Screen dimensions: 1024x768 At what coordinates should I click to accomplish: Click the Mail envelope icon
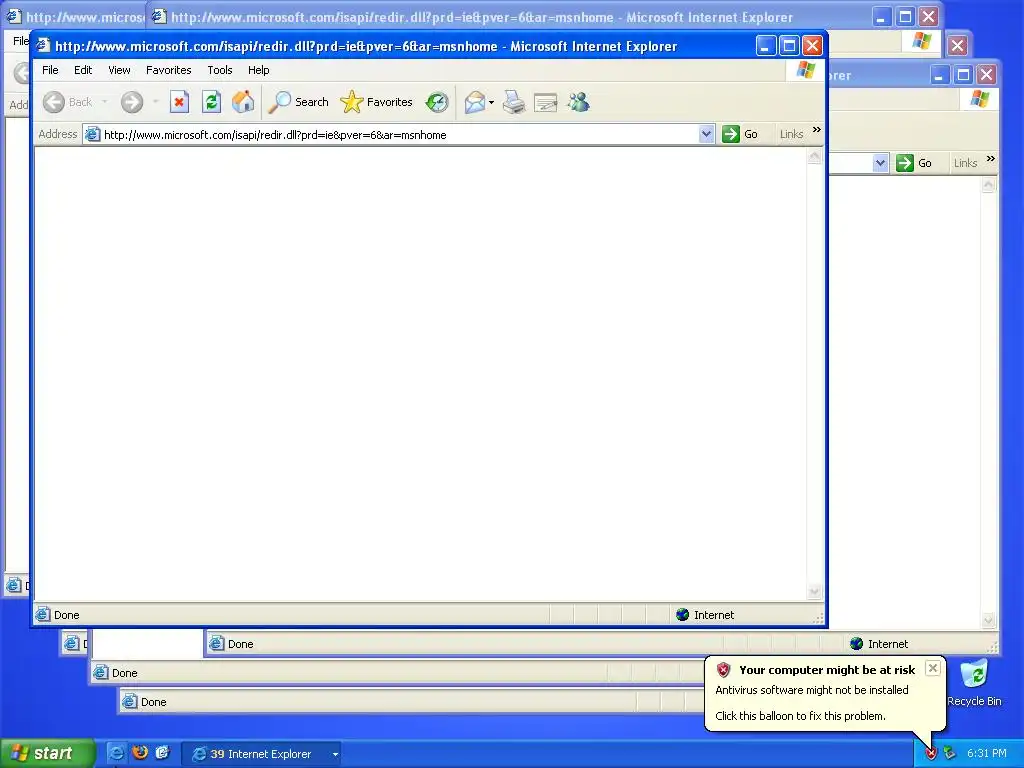(475, 102)
